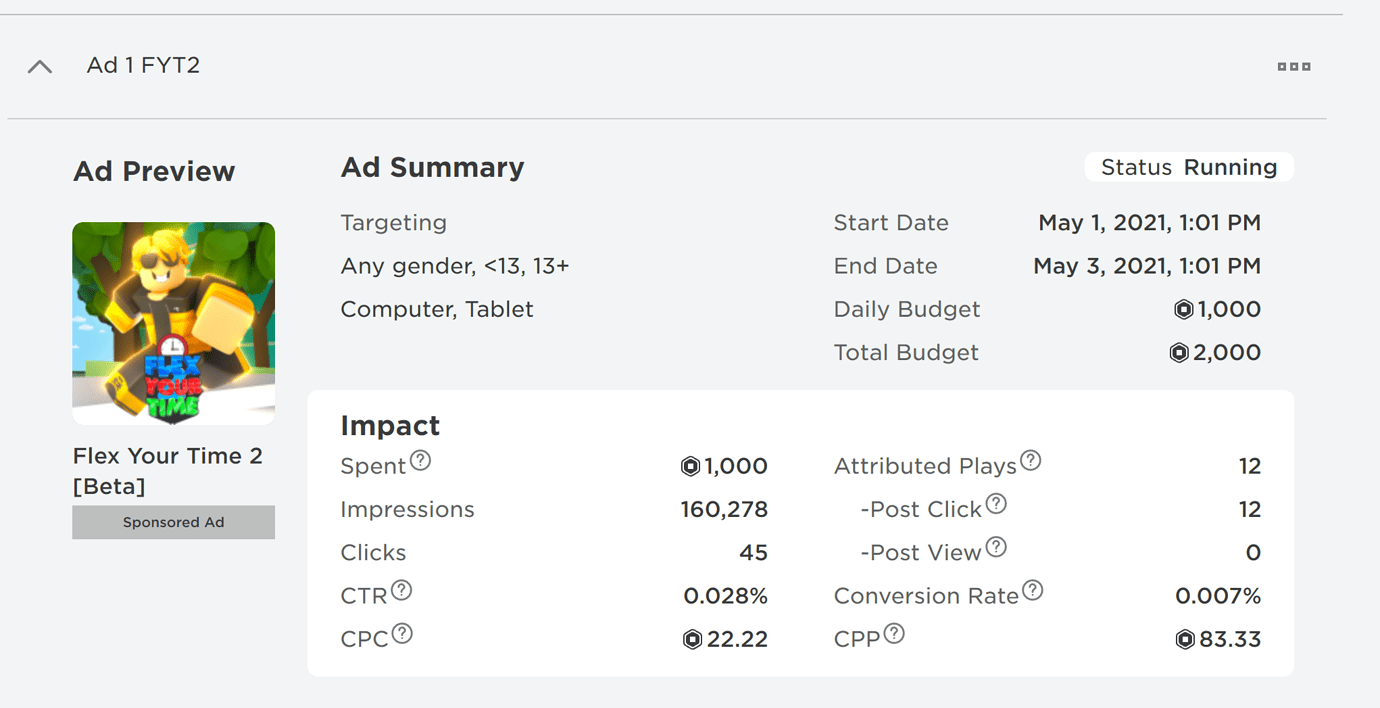The image size is (1380, 708).
Task: Click the help icon next to Attributed Plays
Action: [1031, 460]
